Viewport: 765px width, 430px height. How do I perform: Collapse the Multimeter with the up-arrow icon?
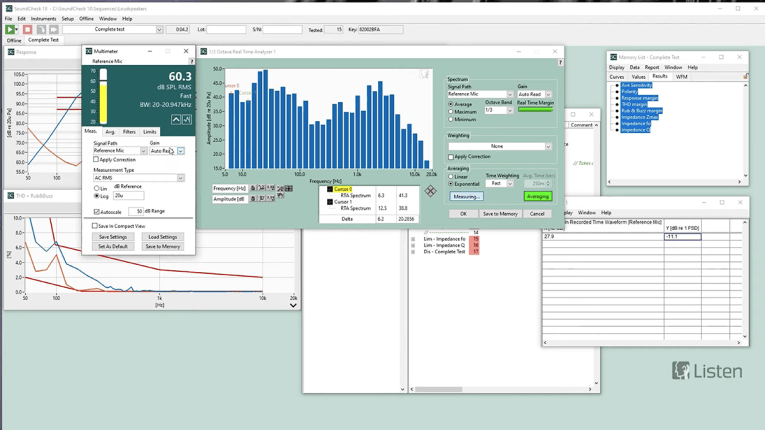coord(176,119)
